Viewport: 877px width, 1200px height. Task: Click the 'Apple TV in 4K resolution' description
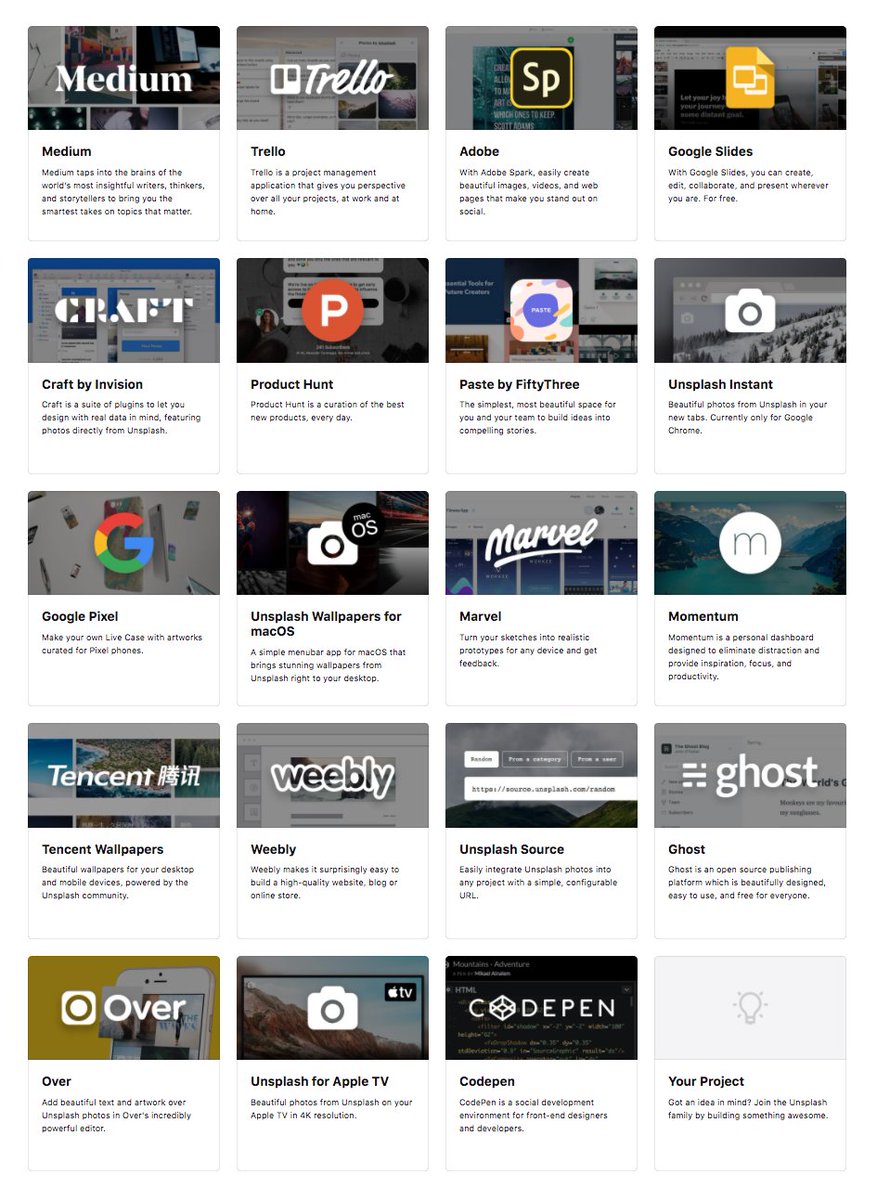click(x=332, y=1109)
